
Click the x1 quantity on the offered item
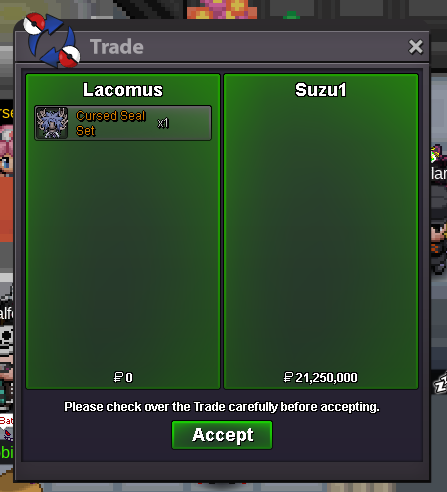(163, 123)
